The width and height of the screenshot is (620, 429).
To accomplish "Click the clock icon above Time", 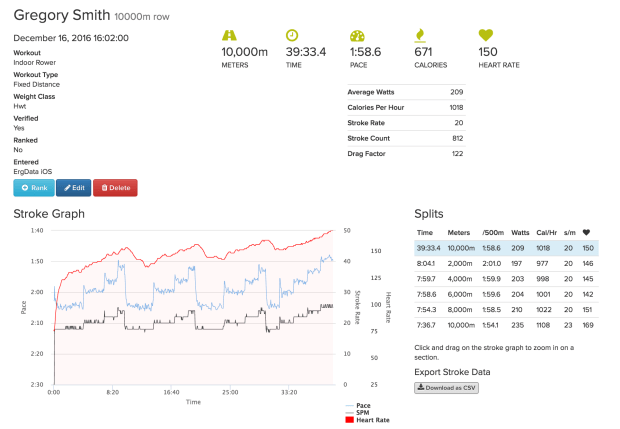I will tap(292, 33).
